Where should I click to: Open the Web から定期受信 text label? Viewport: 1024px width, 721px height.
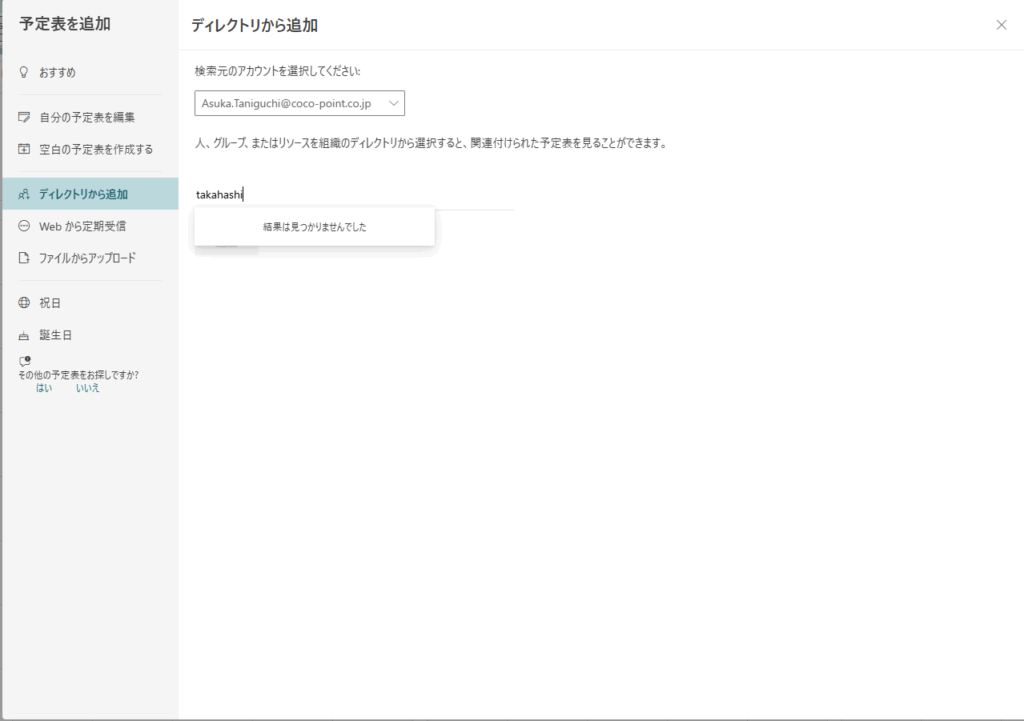coord(82,226)
